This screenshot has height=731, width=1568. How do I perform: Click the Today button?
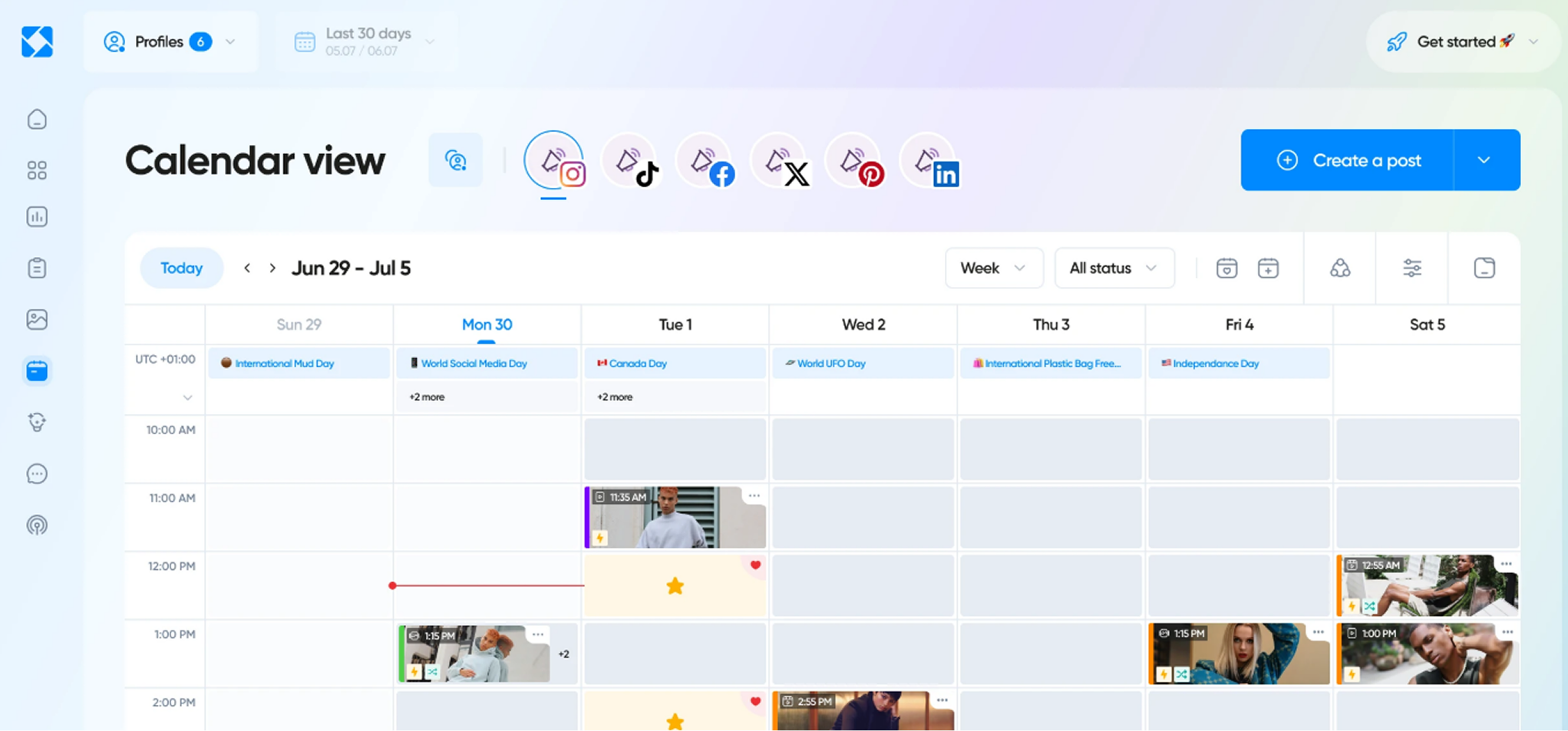181,268
